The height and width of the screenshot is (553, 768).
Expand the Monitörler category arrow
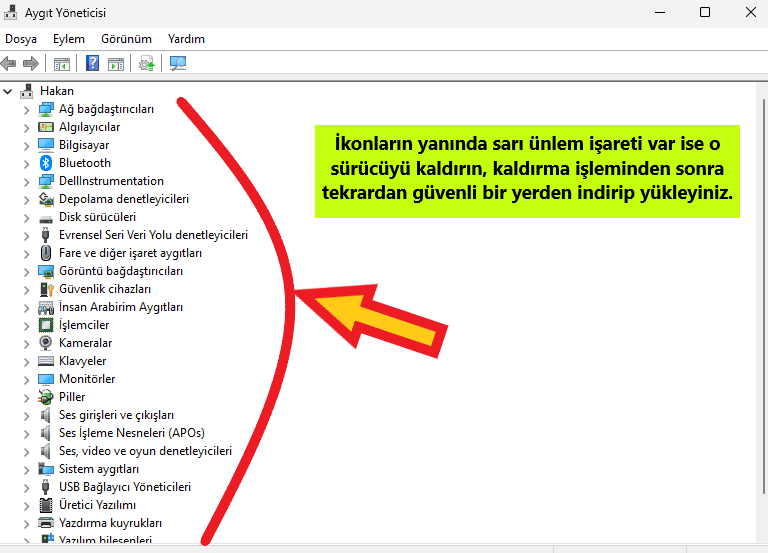pos(27,379)
